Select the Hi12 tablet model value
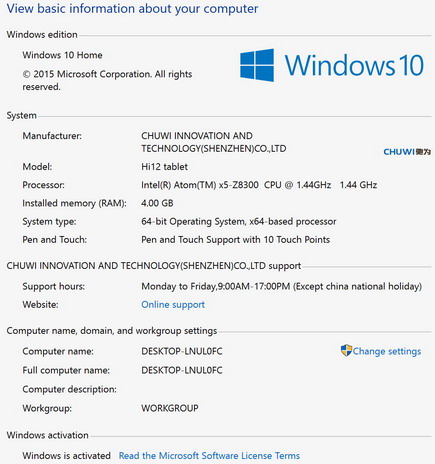The height and width of the screenshot is (464, 435). 164,167
